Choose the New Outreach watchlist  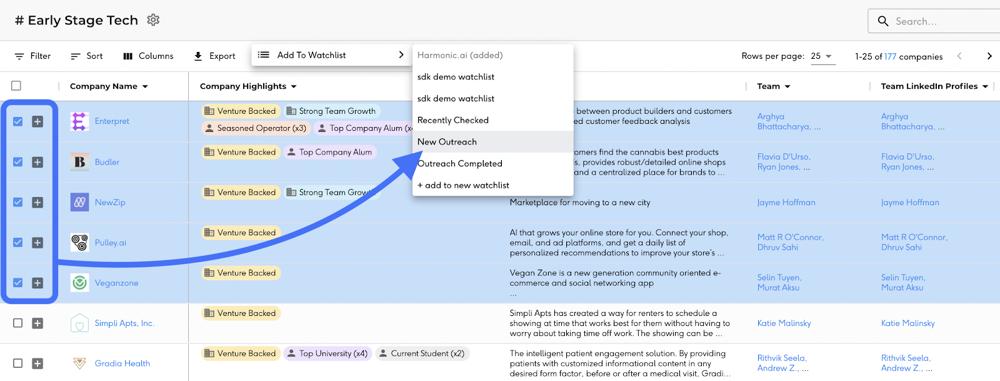click(493, 142)
